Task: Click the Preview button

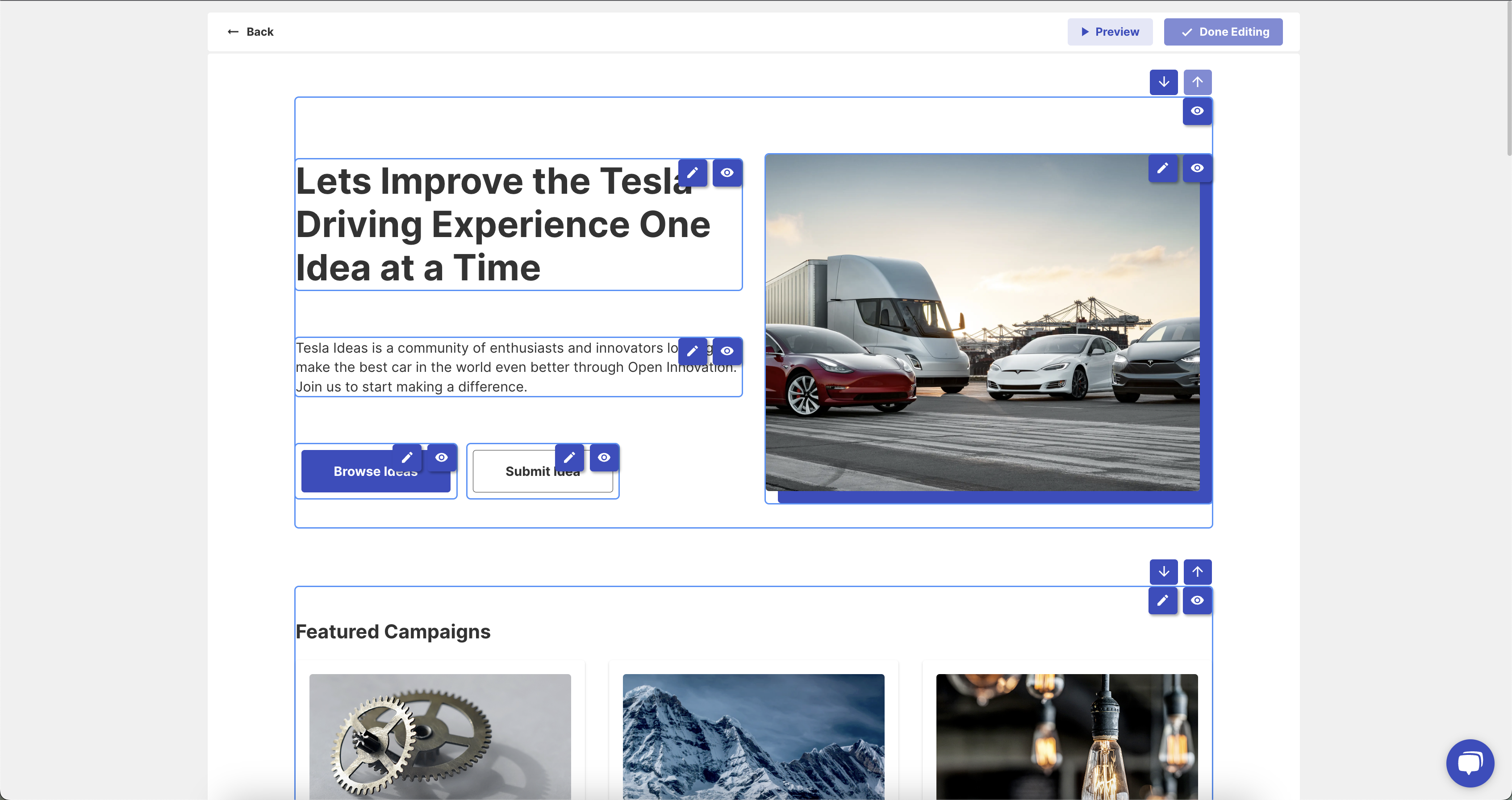Action: coord(1109,32)
